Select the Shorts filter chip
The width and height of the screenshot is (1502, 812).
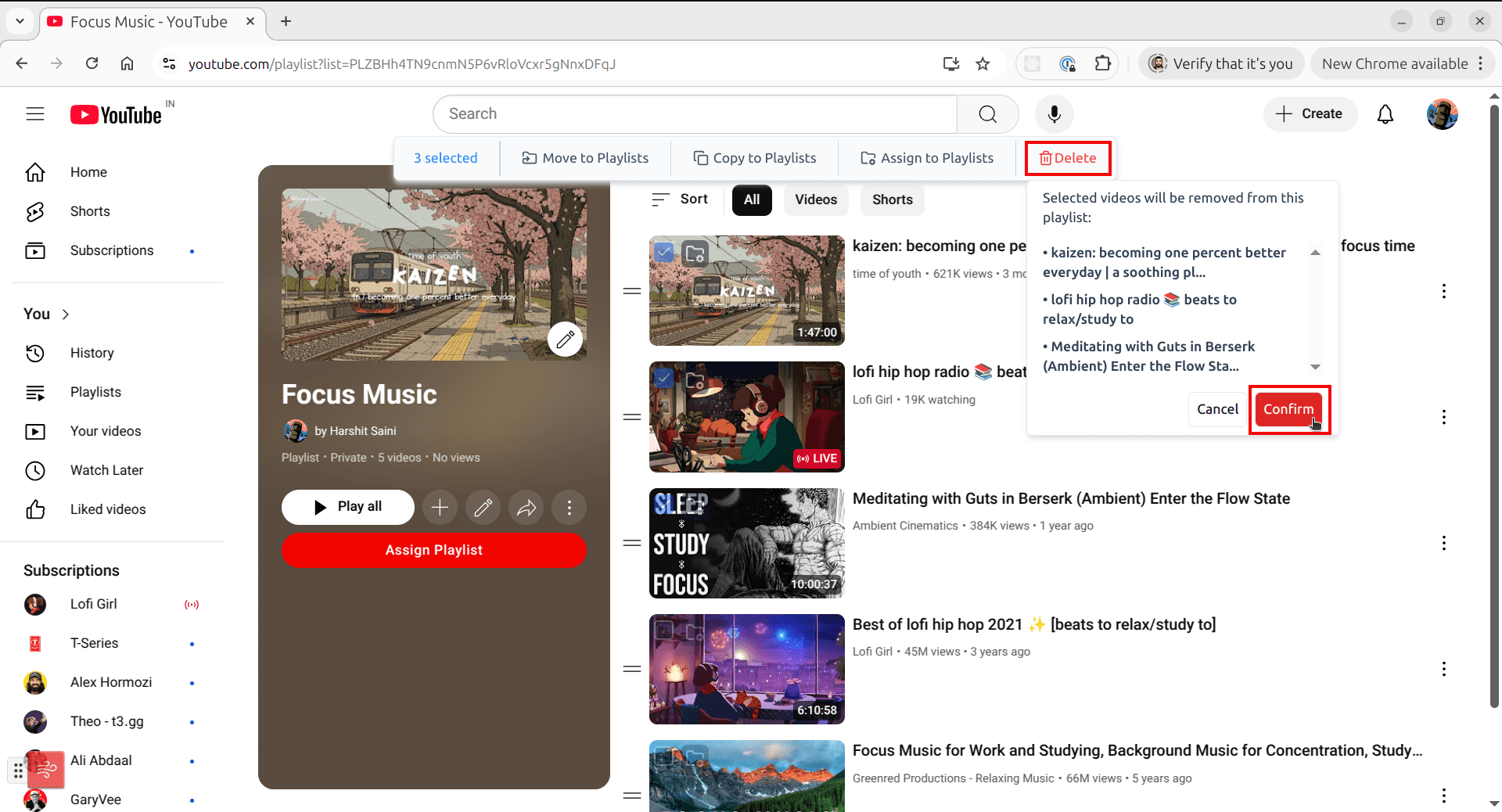coord(892,199)
